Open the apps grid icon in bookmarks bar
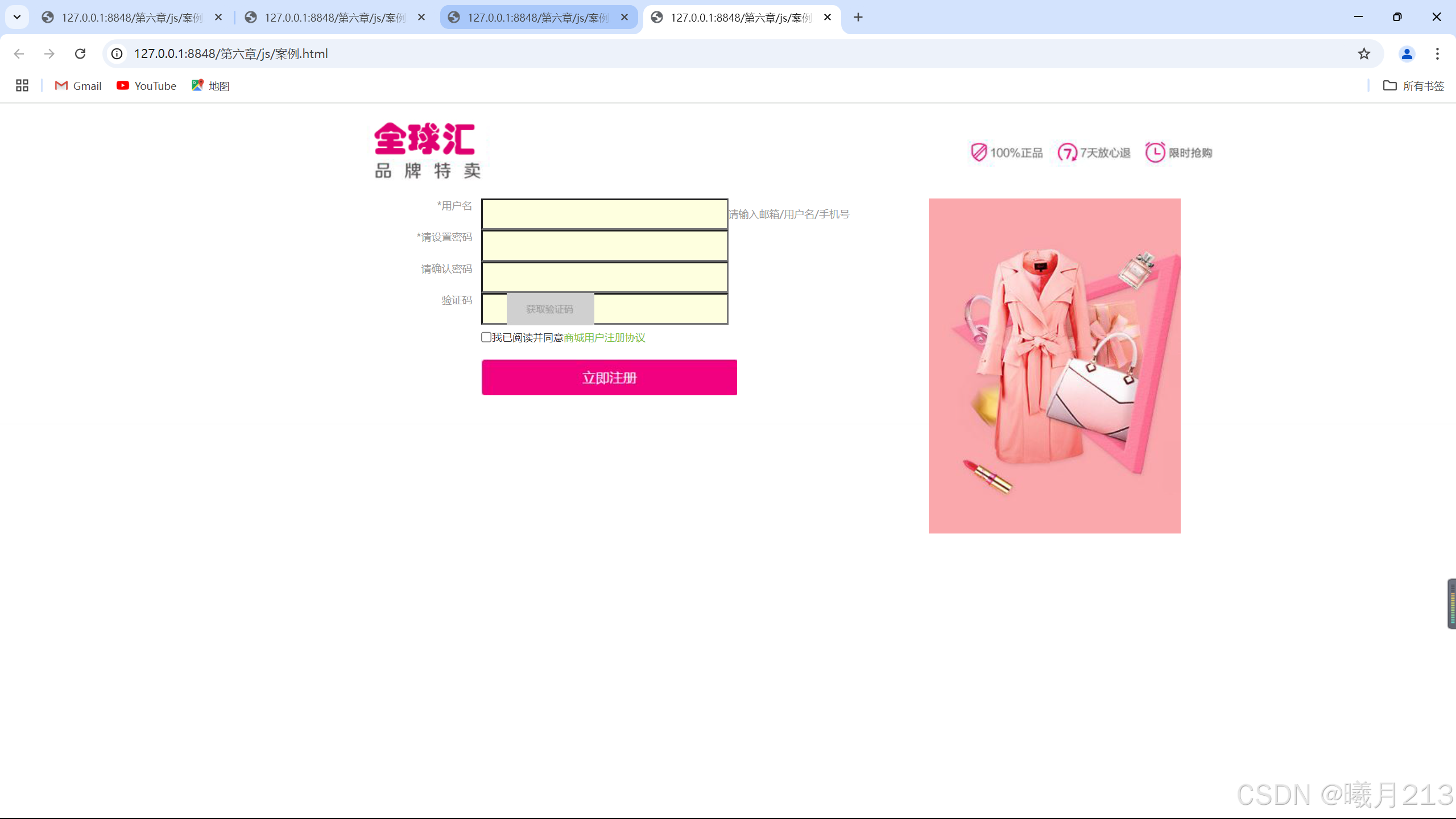This screenshot has width=1456, height=819. 22,85
